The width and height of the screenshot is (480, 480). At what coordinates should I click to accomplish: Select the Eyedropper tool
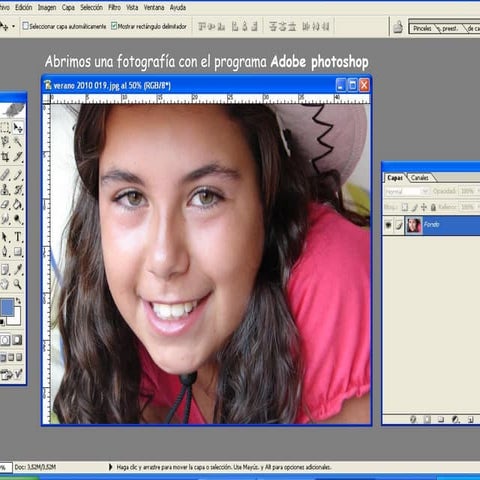tap(18, 269)
